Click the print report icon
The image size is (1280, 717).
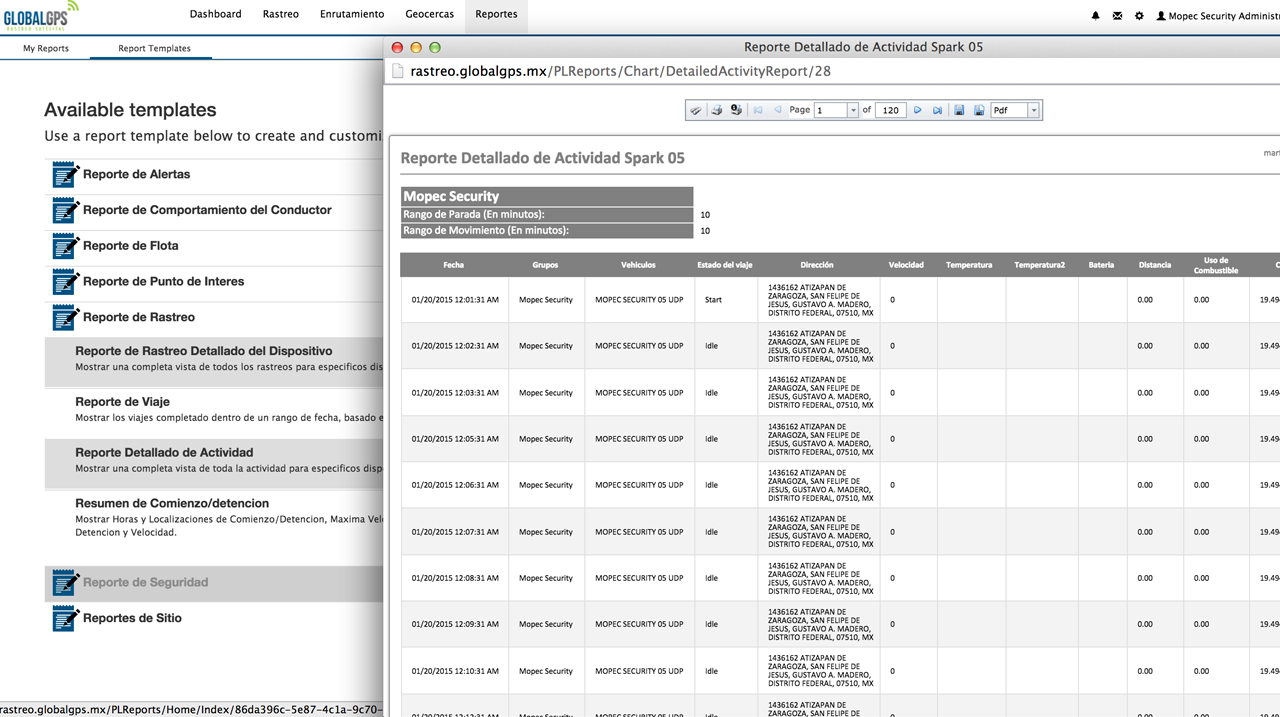point(716,110)
